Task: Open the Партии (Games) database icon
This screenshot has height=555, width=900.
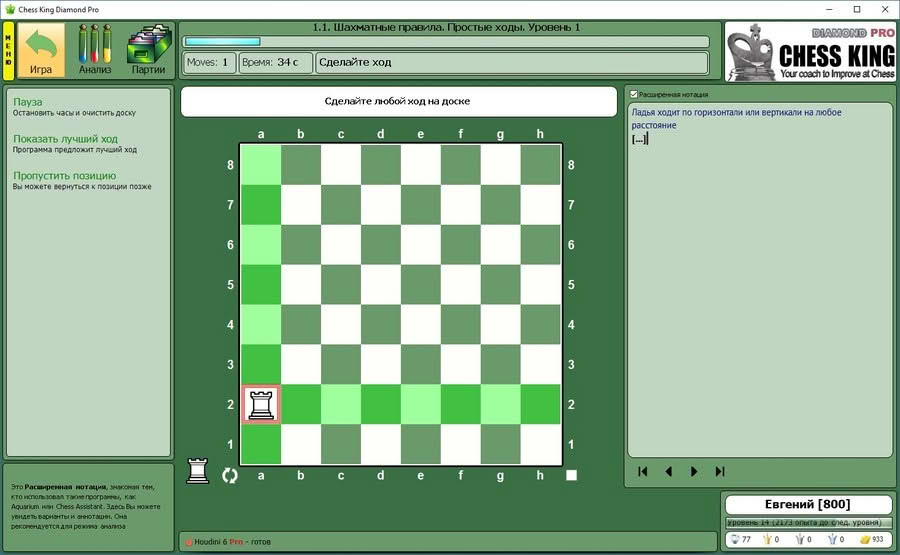Action: (148, 50)
